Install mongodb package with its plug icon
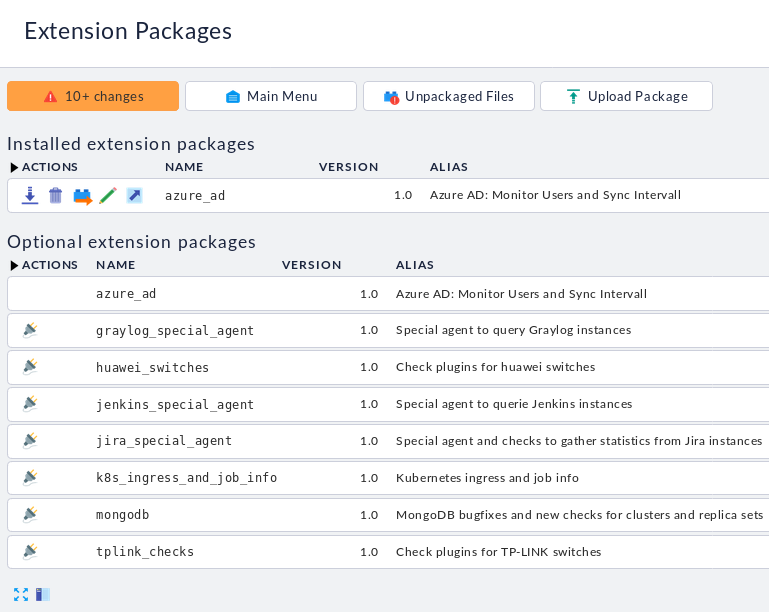The height and width of the screenshot is (612, 769). [30, 515]
